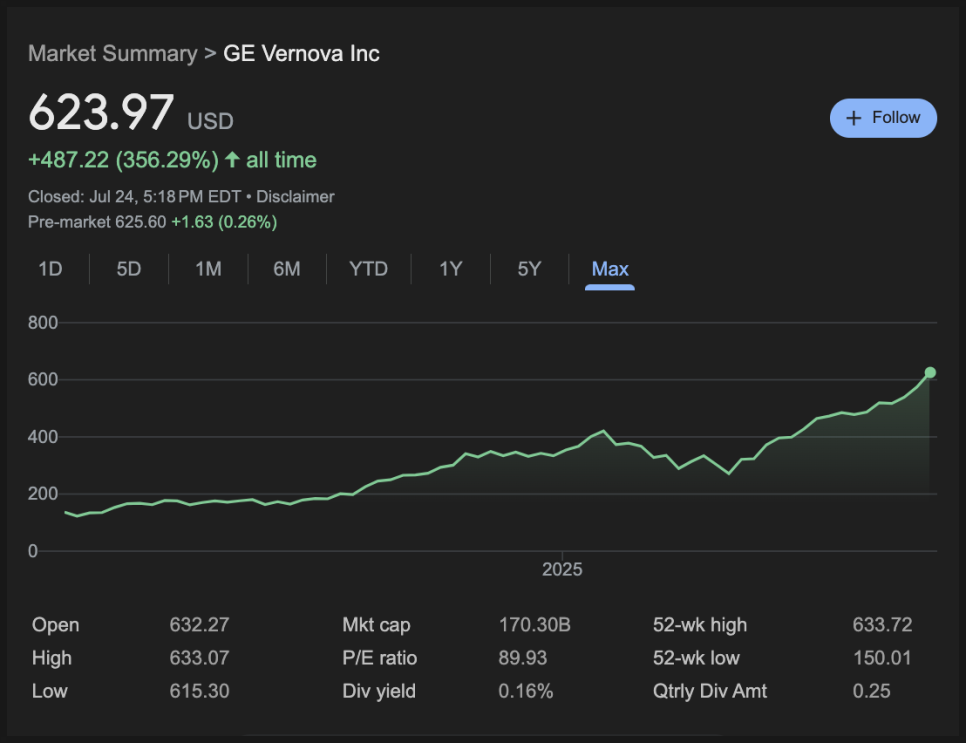The width and height of the screenshot is (966, 743).
Task: Click the 623.97 stock price
Action: tap(102, 113)
